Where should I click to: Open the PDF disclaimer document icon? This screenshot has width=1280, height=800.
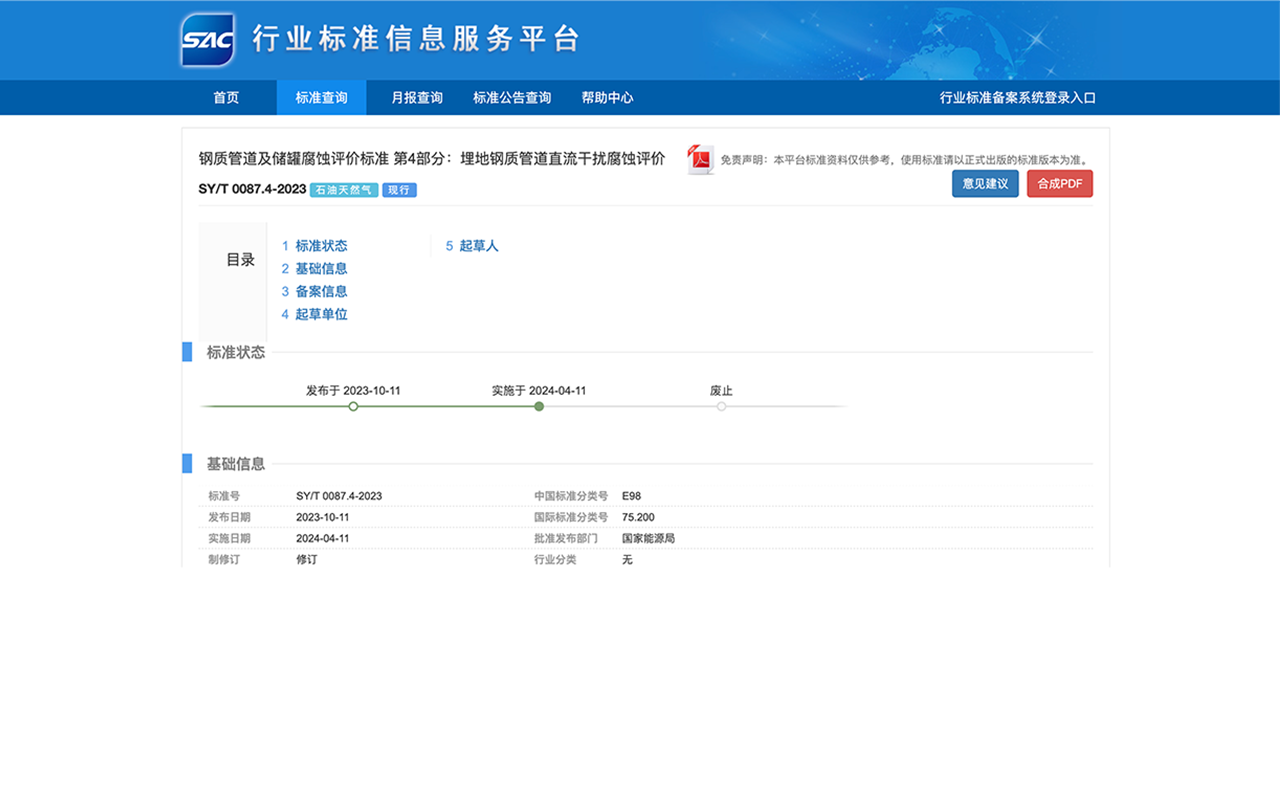coord(700,159)
